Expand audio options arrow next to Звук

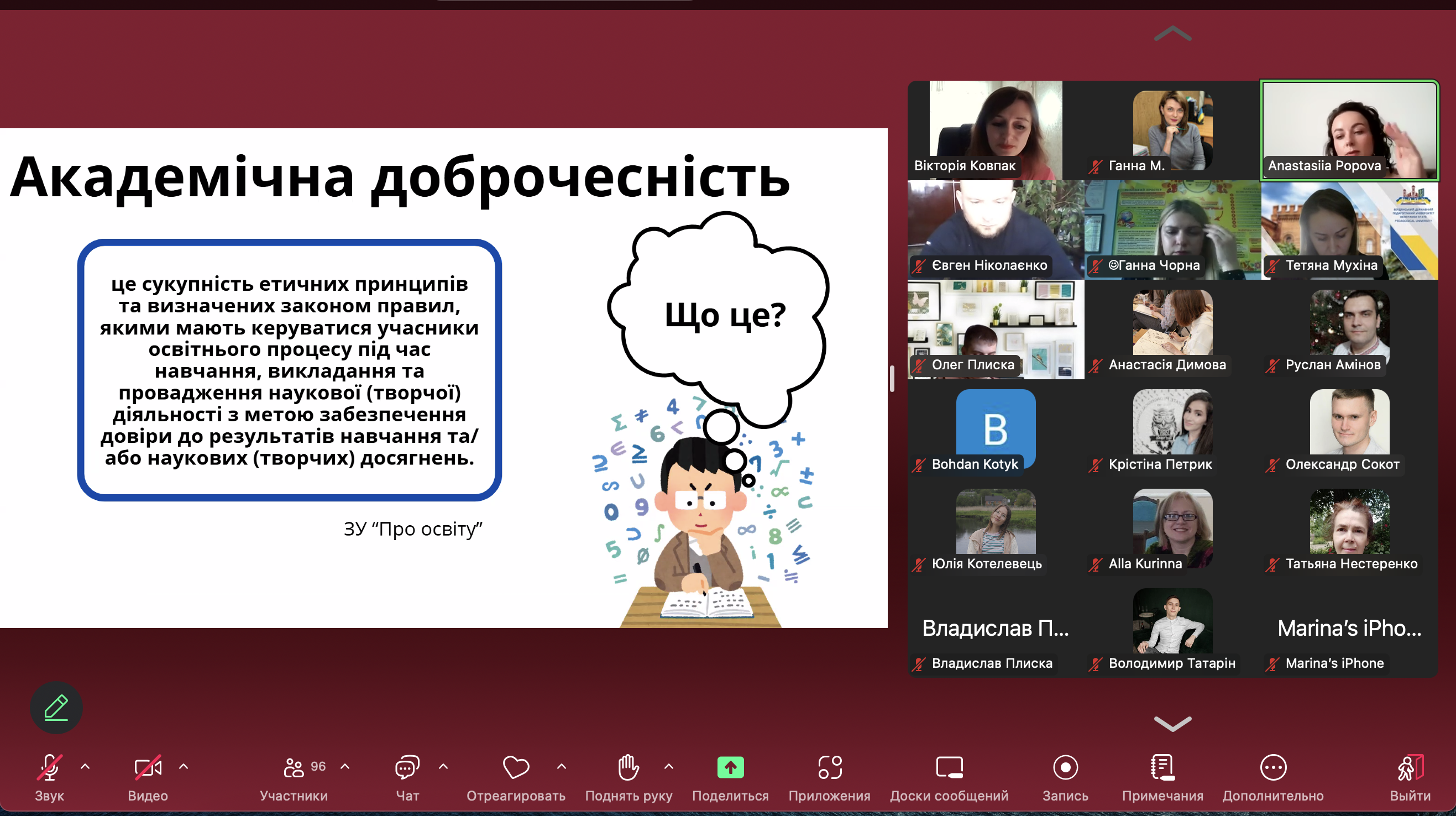tap(85, 767)
